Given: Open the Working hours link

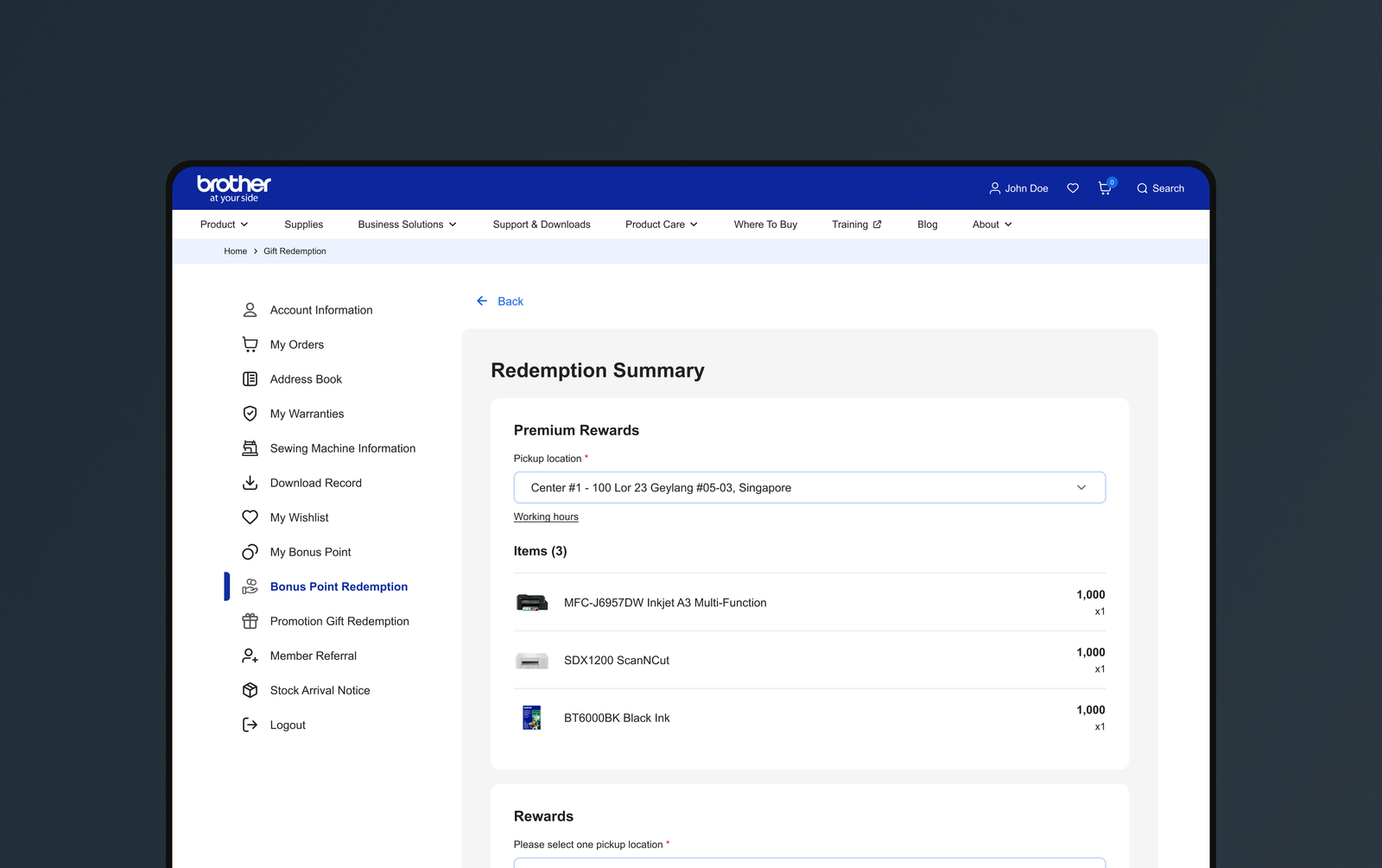Looking at the screenshot, I should click(x=546, y=517).
